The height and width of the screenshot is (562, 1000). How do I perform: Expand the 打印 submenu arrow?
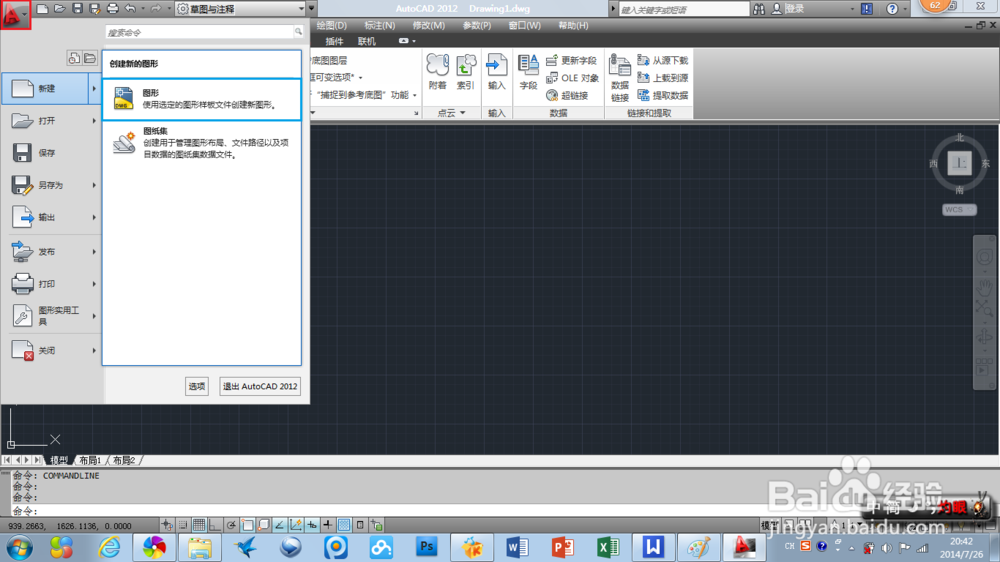tap(94, 284)
